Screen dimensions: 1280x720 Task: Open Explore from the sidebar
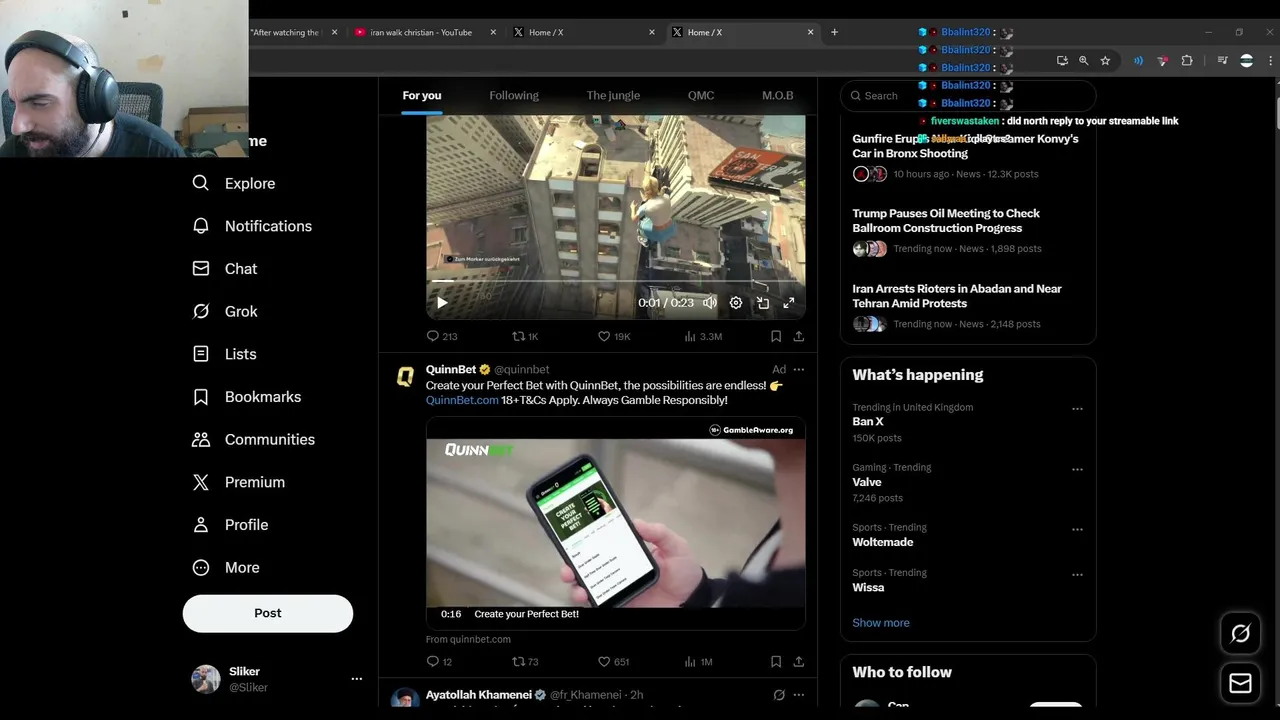[x=234, y=183]
